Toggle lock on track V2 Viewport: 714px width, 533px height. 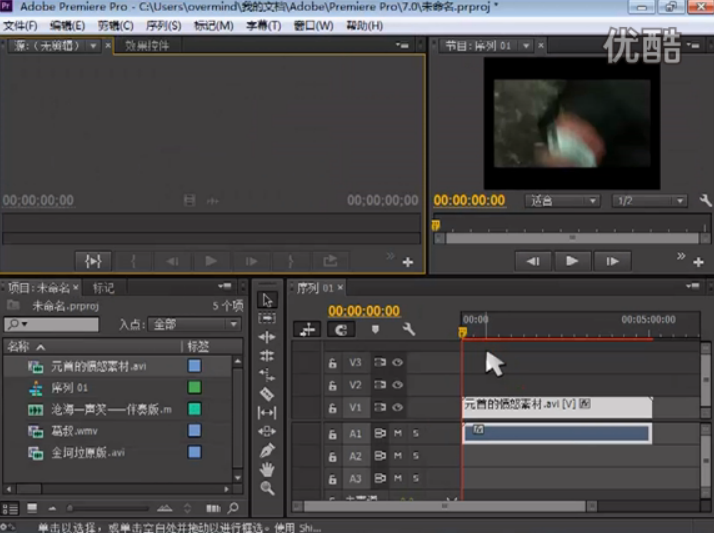coord(333,386)
